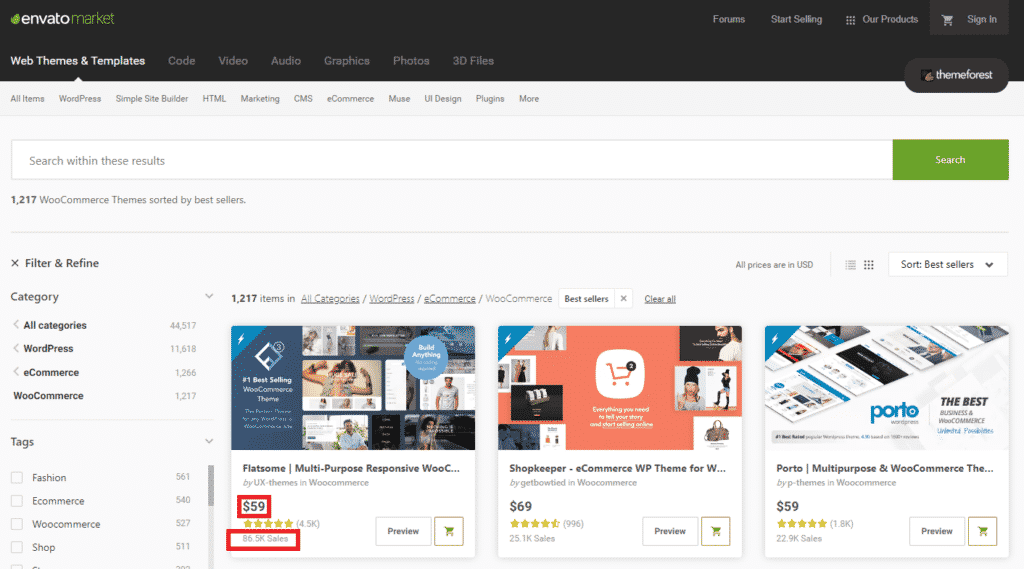Collapse the Tags section
This screenshot has height=569, width=1024.
(209, 442)
